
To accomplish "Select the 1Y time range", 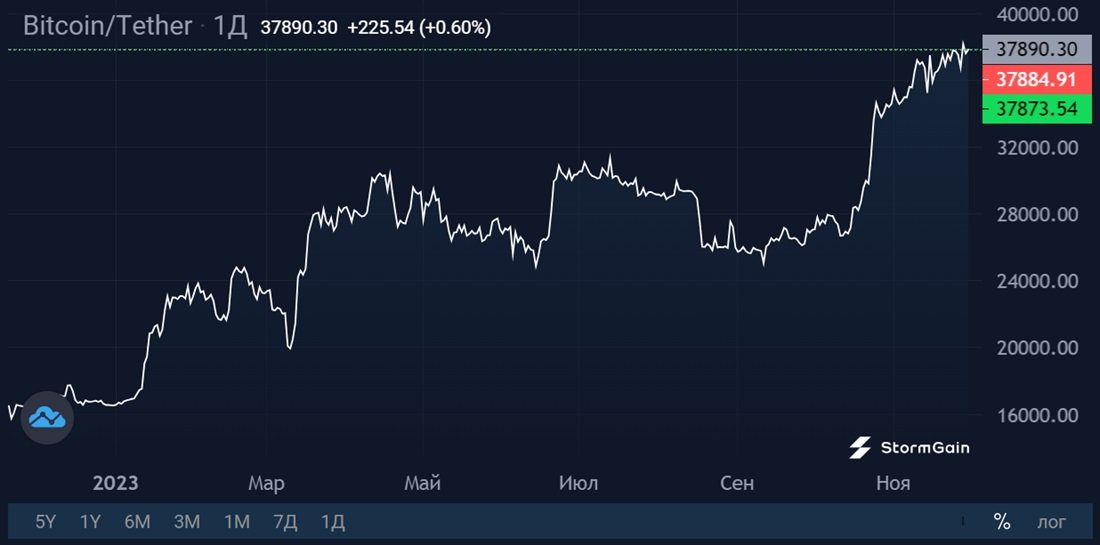I will pos(90,522).
